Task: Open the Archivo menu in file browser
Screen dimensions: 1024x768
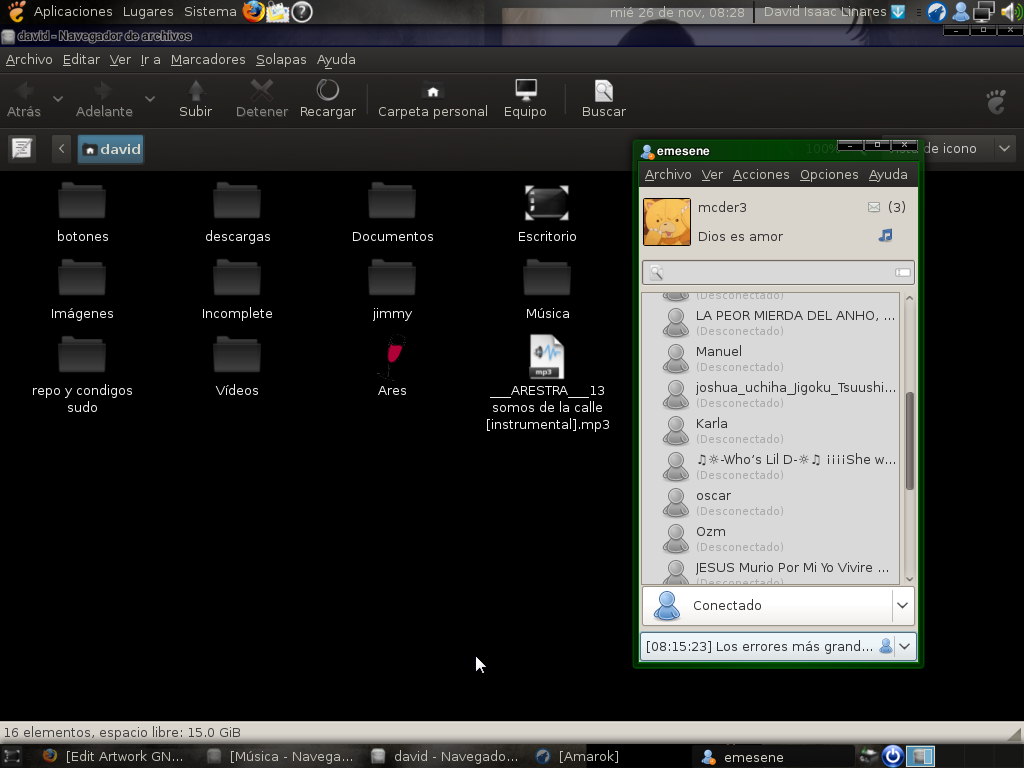Action: [x=29, y=59]
